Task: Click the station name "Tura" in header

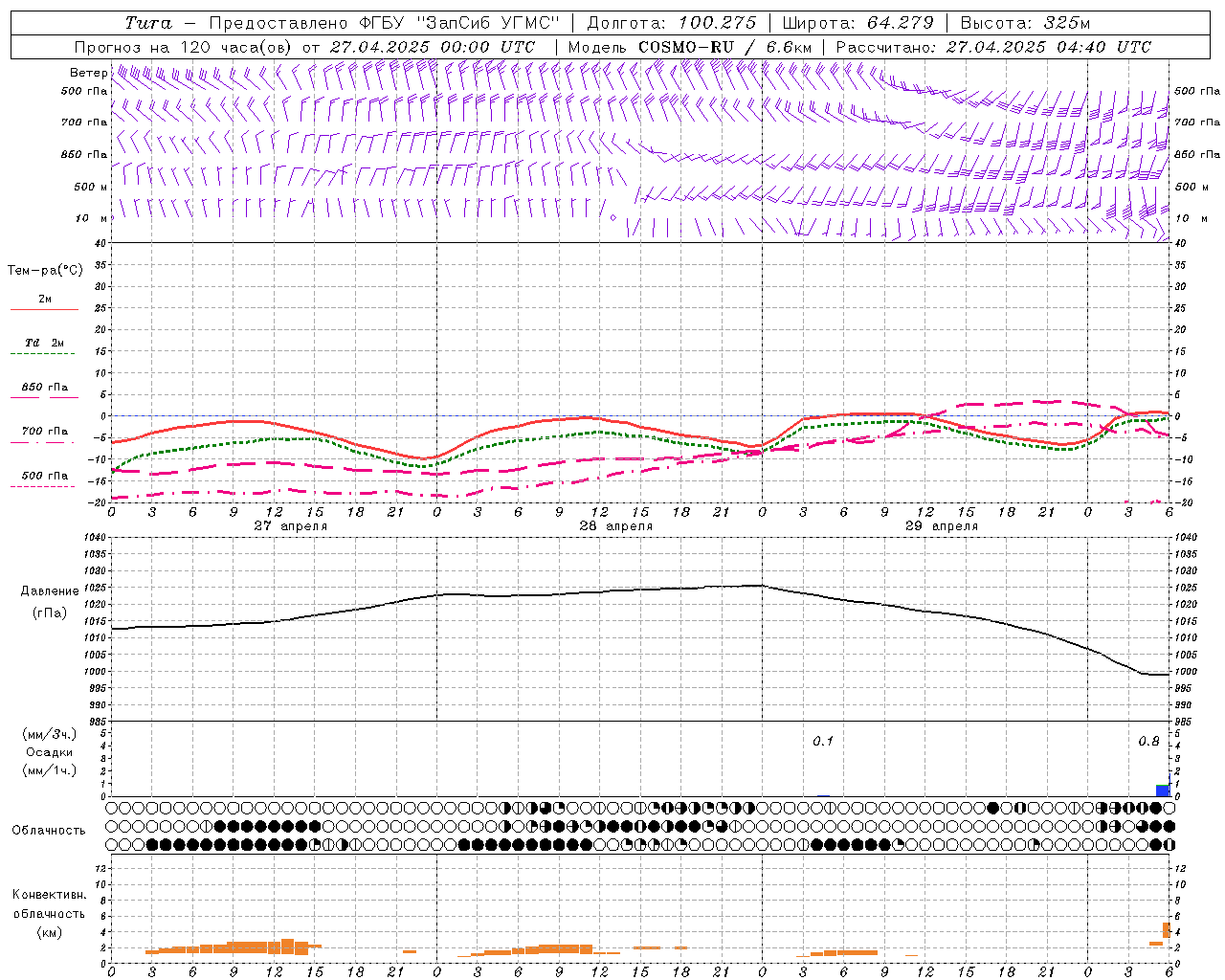Action: point(148,23)
